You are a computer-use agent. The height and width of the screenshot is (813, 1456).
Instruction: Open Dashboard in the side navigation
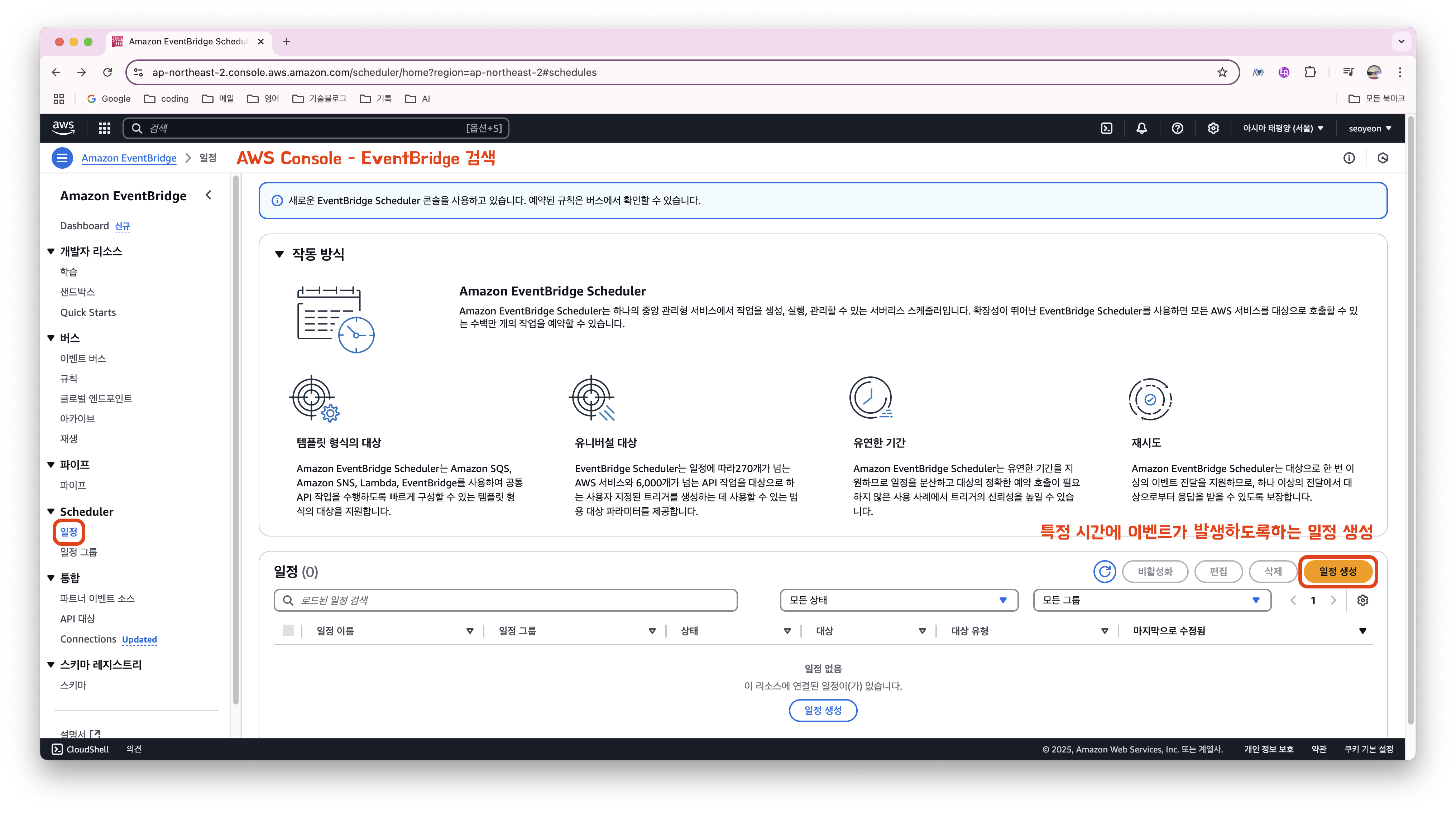[x=84, y=226]
